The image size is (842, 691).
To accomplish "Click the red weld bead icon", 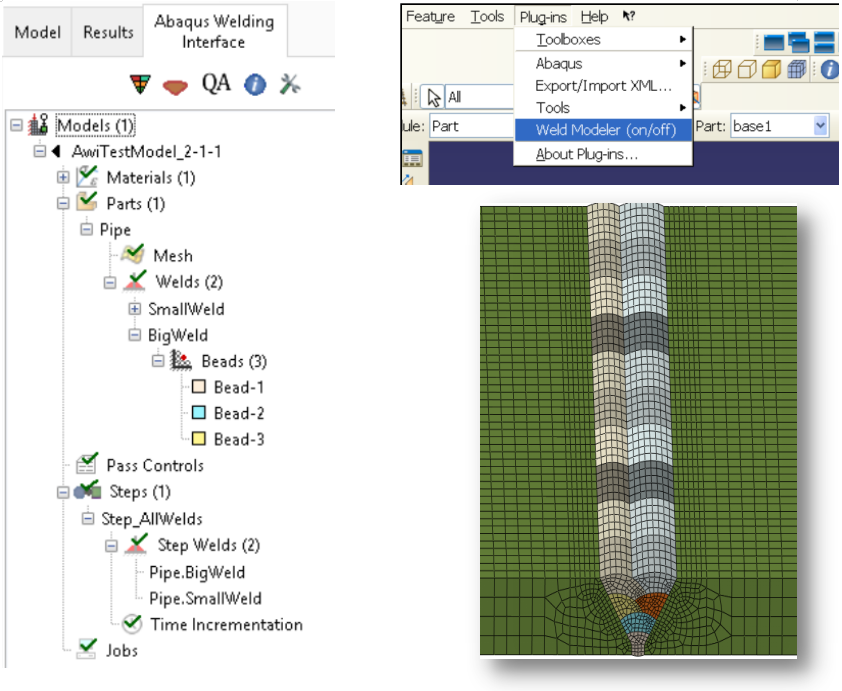I will coord(175,86).
